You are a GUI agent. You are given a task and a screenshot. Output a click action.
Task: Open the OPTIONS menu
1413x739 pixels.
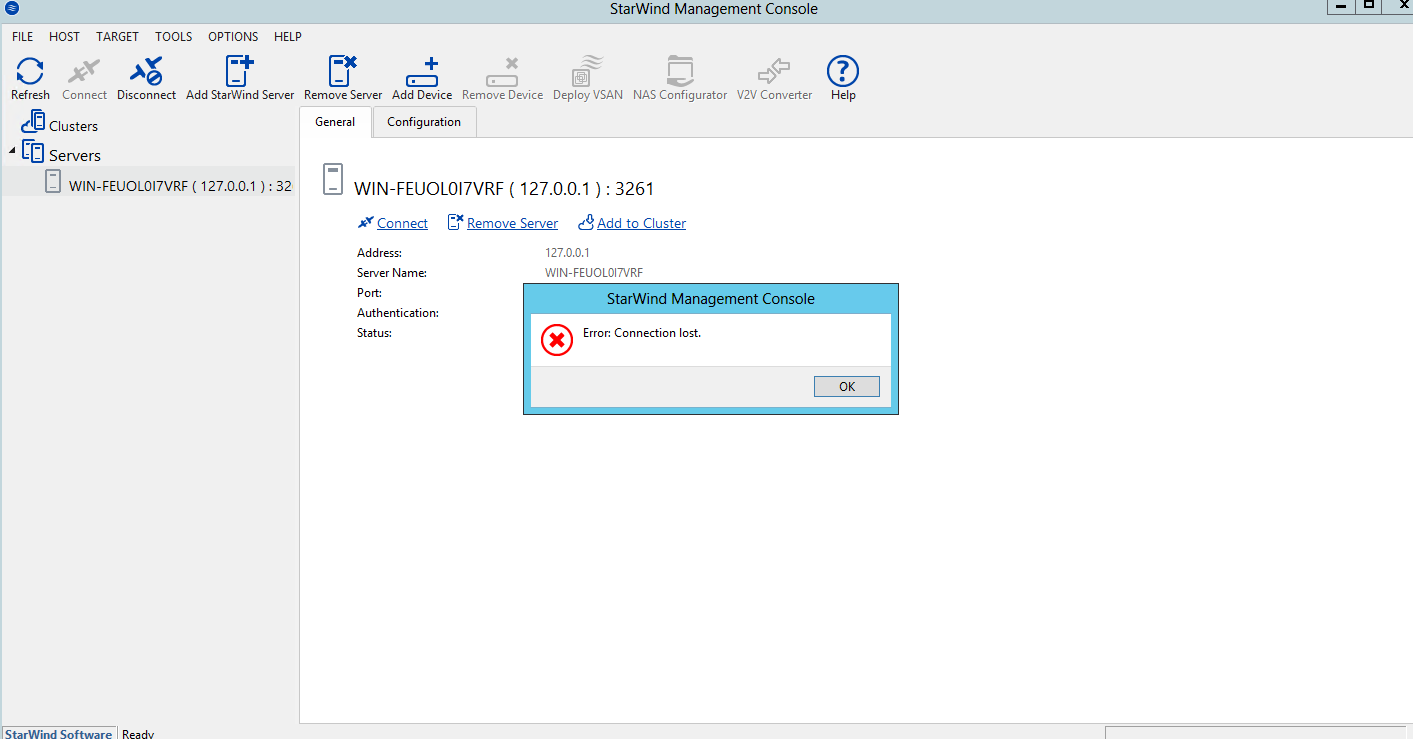coord(233,37)
